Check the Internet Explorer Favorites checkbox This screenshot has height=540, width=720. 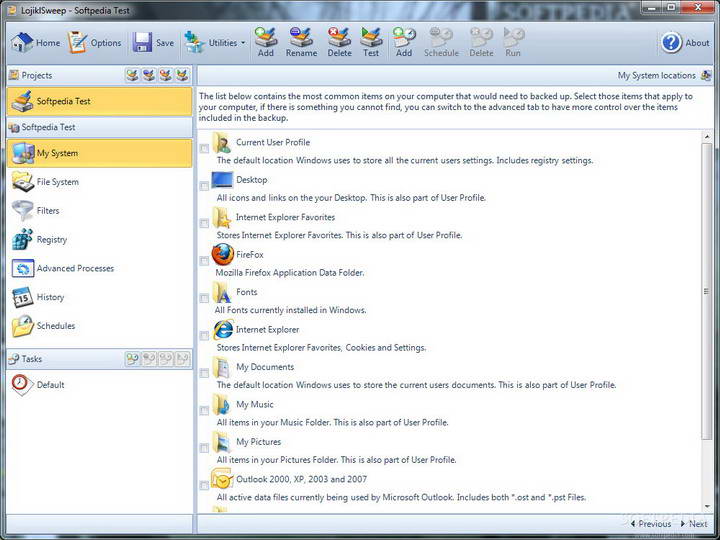click(204, 223)
